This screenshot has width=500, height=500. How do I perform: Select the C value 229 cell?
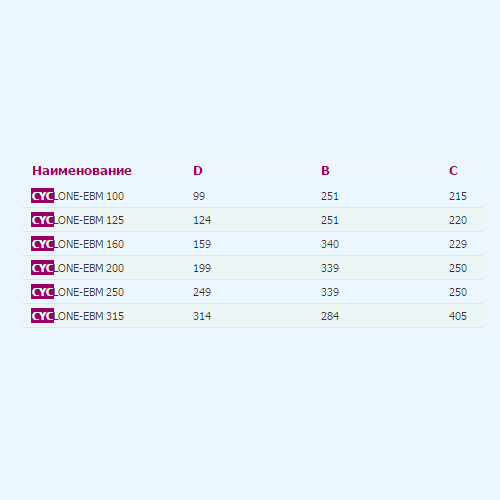coord(458,244)
